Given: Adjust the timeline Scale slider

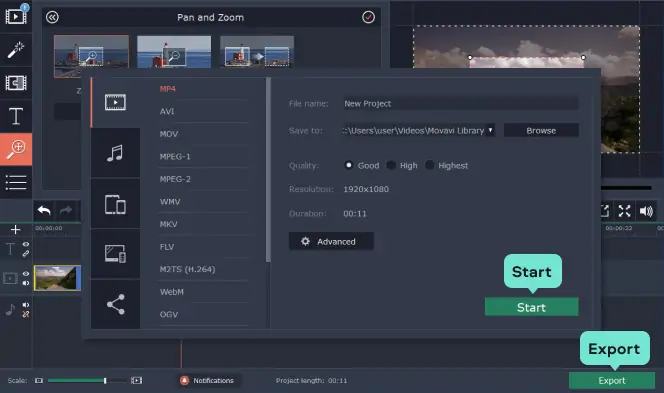Looking at the screenshot, I should (x=105, y=381).
